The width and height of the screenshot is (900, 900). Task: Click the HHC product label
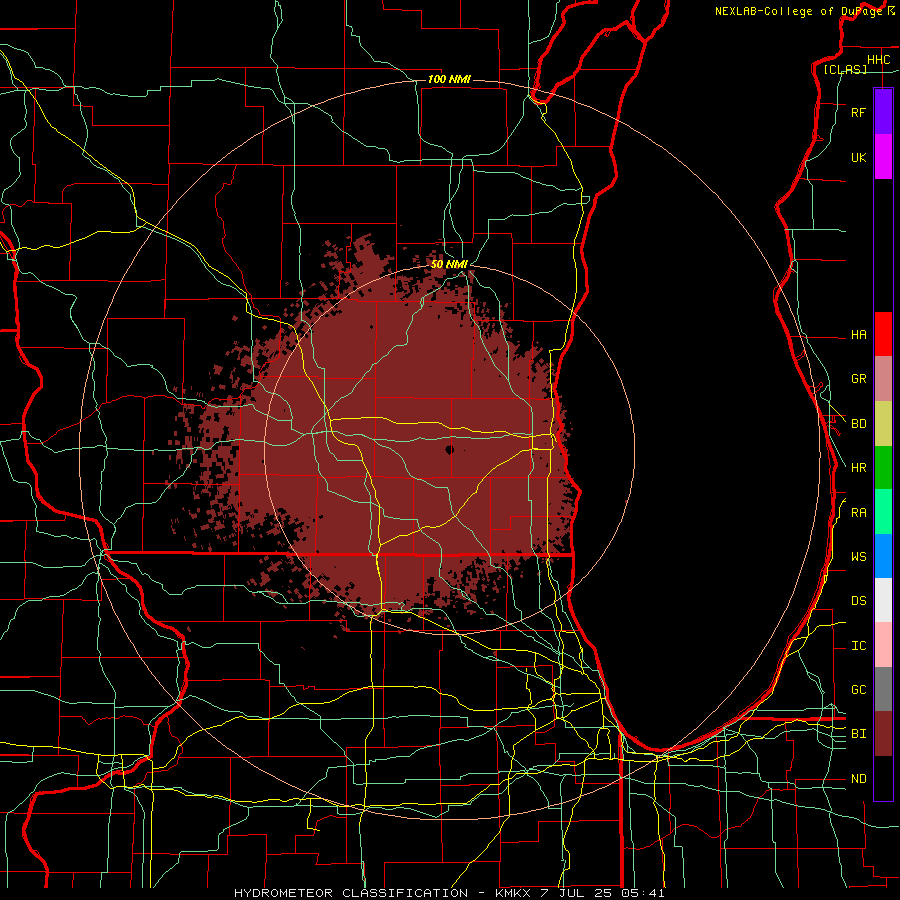coord(878,60)
